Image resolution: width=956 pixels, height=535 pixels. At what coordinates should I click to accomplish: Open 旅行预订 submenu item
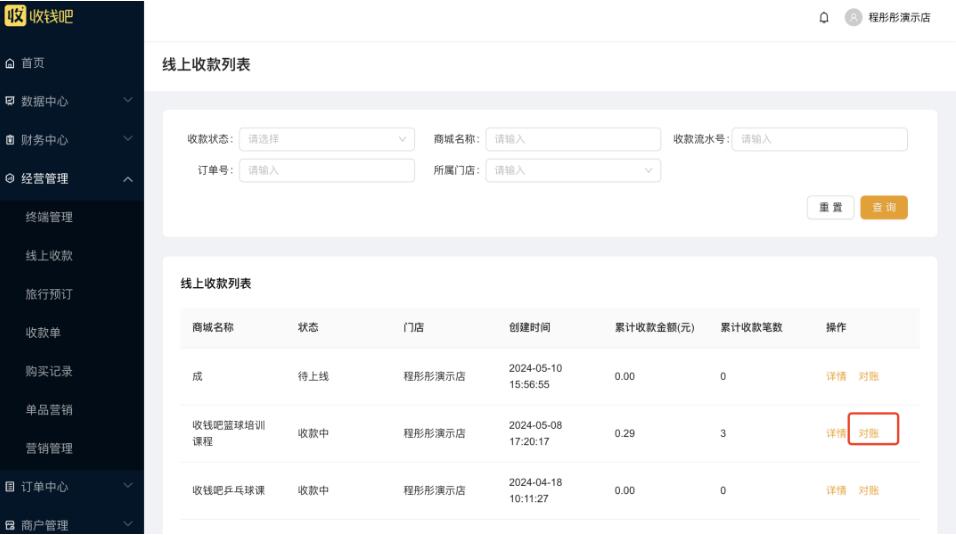[x=49, y=294]
